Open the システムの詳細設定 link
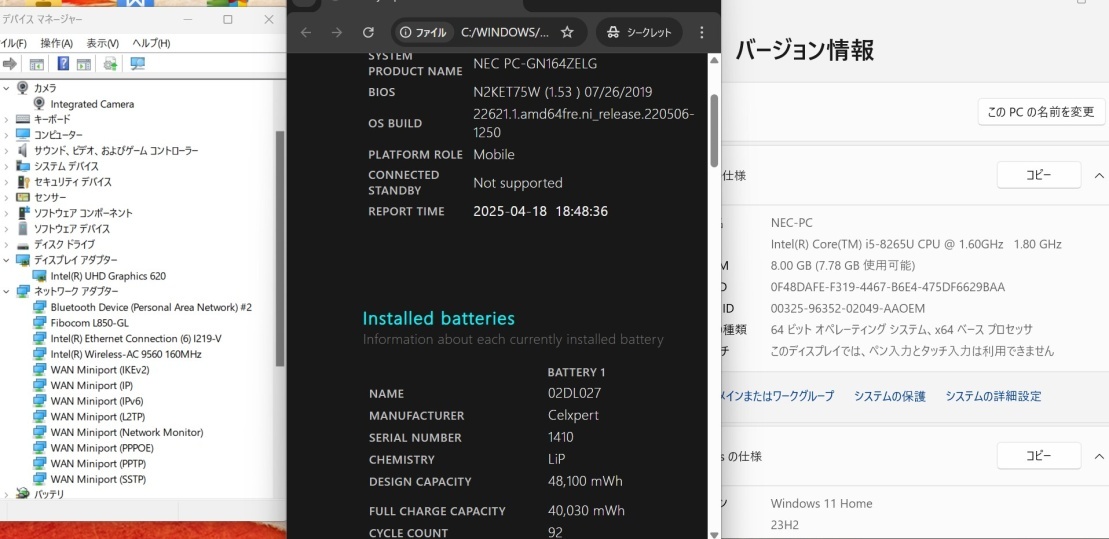Viewport: 1109px width, 539px height. (993, 396)
